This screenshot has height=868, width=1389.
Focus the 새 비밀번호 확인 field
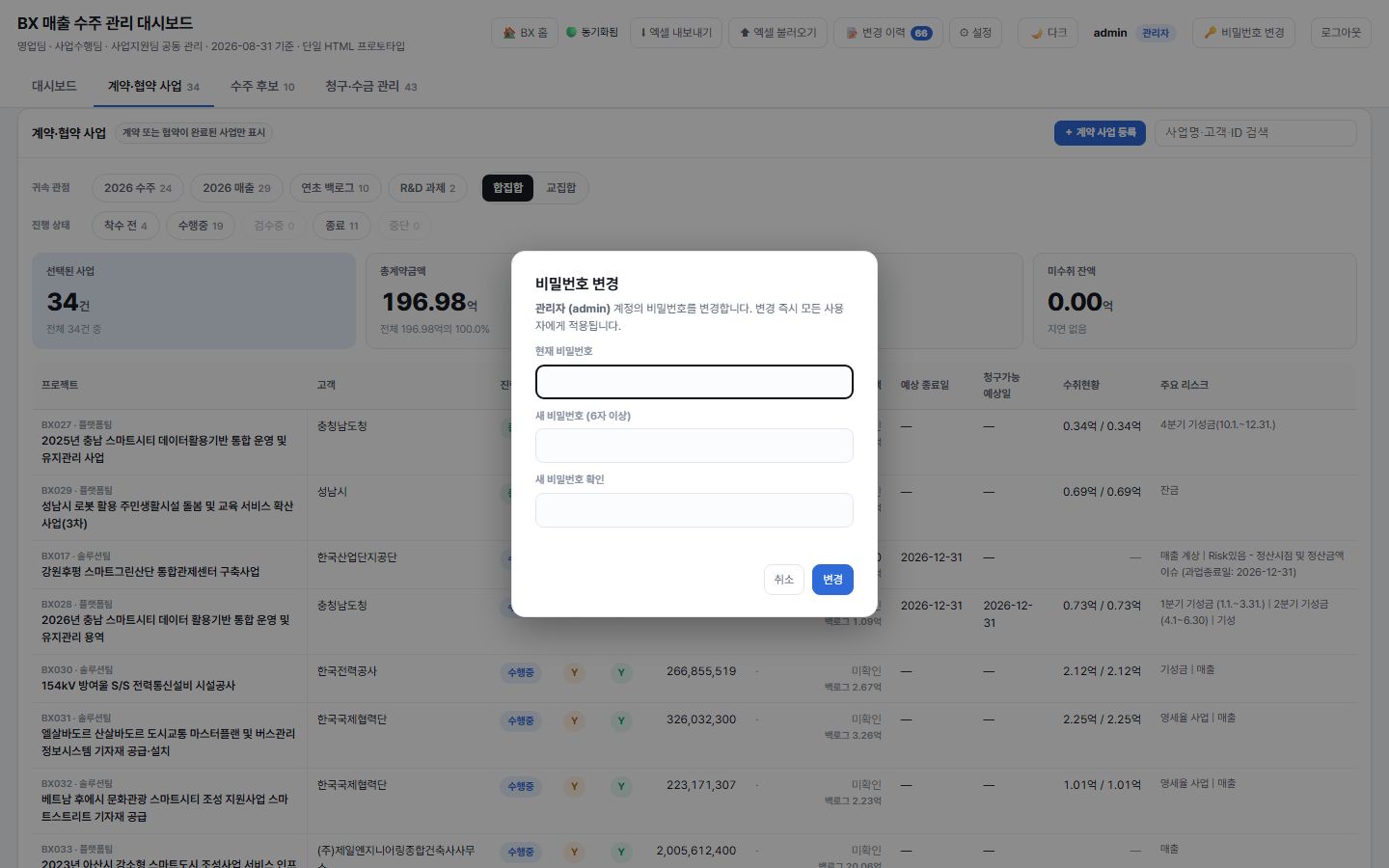click(x=694, y=510)
